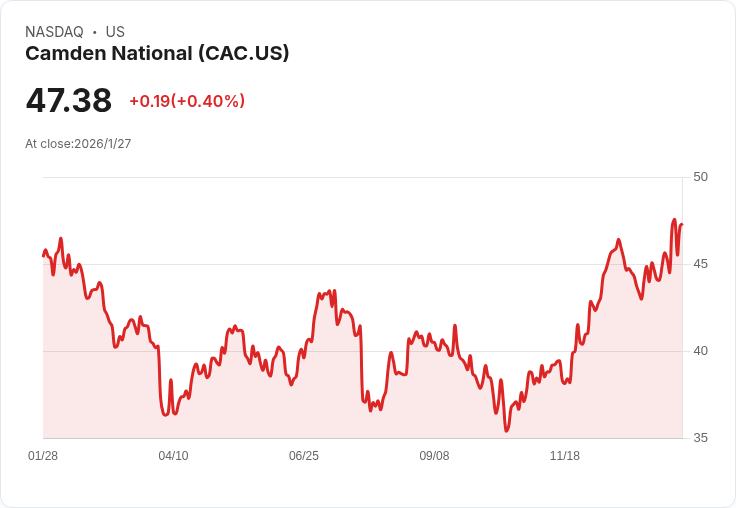Click the At close:2026/1/27 timestamp
Viewport: 736px width, 508px height.
pyautogui.click(x=78, y=144)
